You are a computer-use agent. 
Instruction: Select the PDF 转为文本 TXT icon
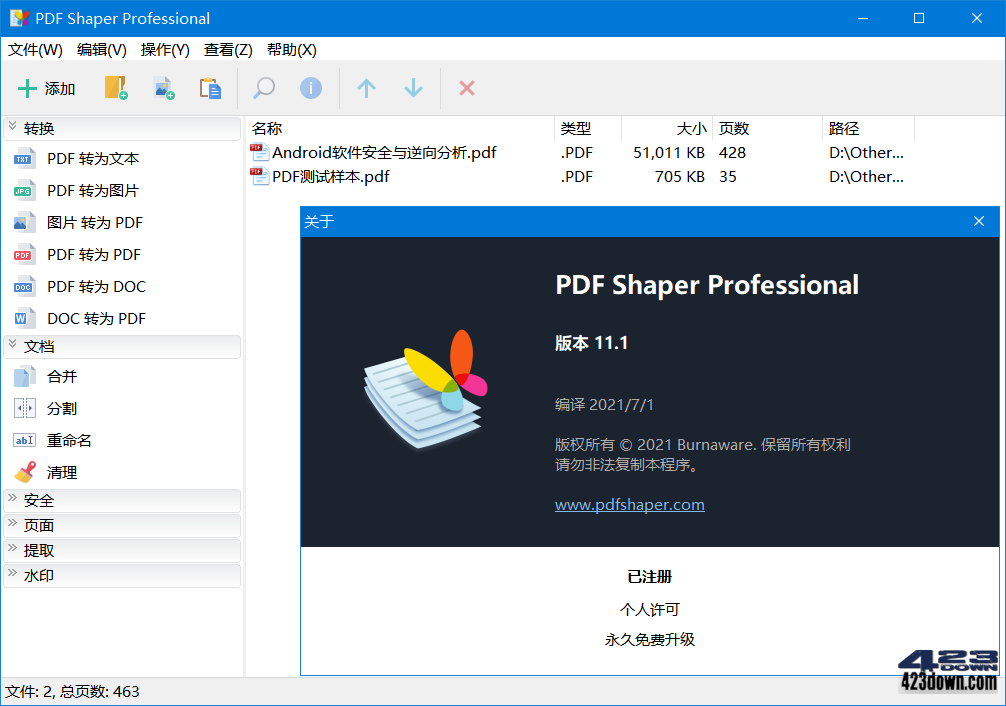pyautogui.click(x=24, y=159)
